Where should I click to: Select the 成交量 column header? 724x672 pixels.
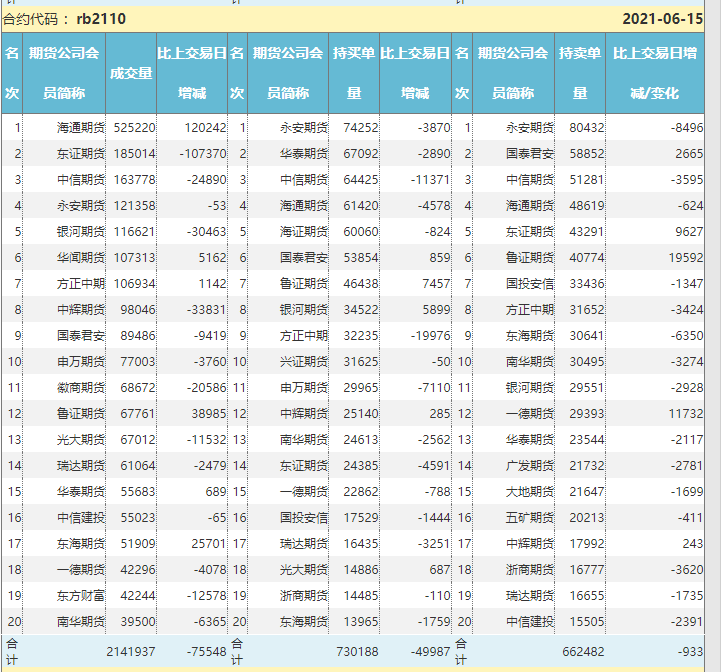131,73
